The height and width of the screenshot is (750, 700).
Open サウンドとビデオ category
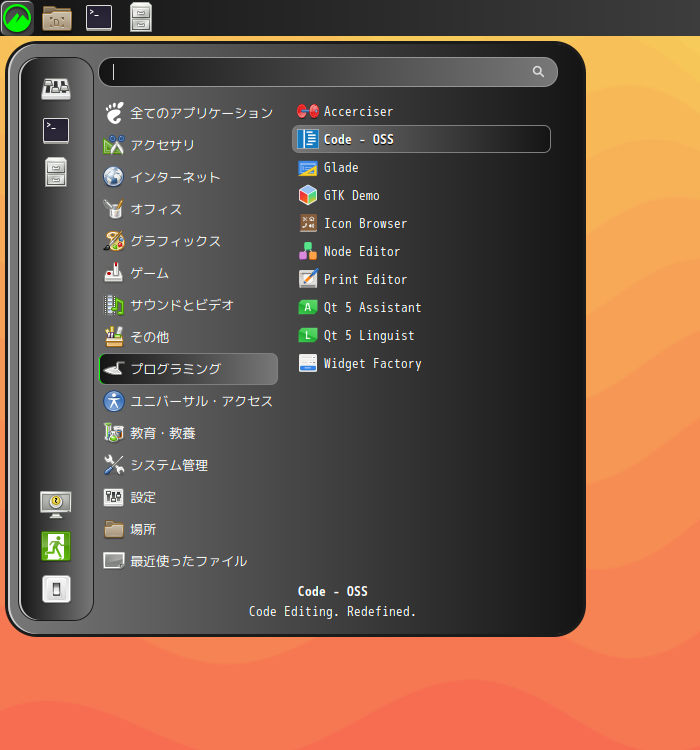pos(189,305)
